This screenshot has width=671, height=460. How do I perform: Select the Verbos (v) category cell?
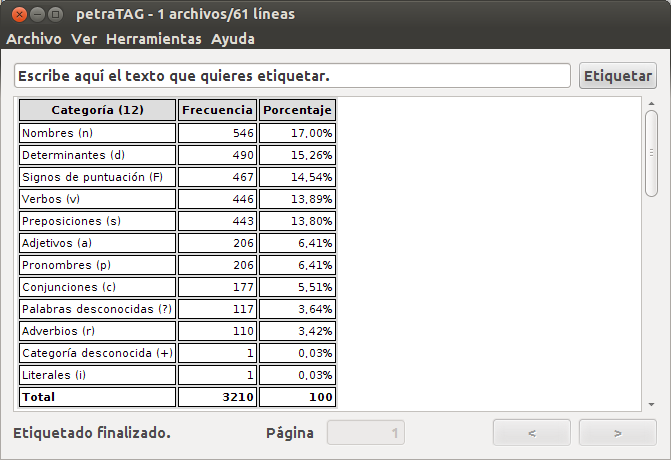[97, 199]
